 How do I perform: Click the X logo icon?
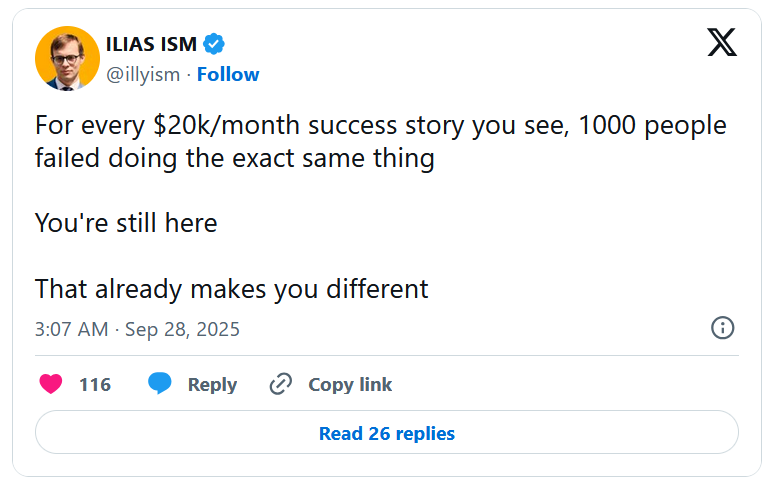tap(721, 42)
